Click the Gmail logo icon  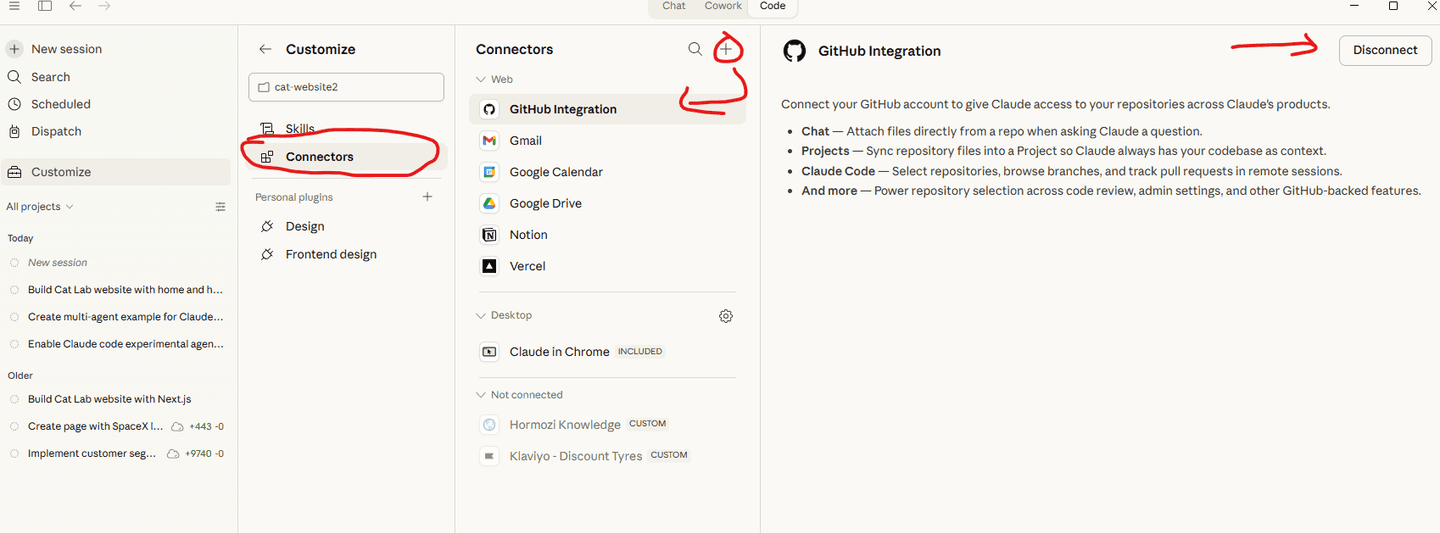click(489, 141)
